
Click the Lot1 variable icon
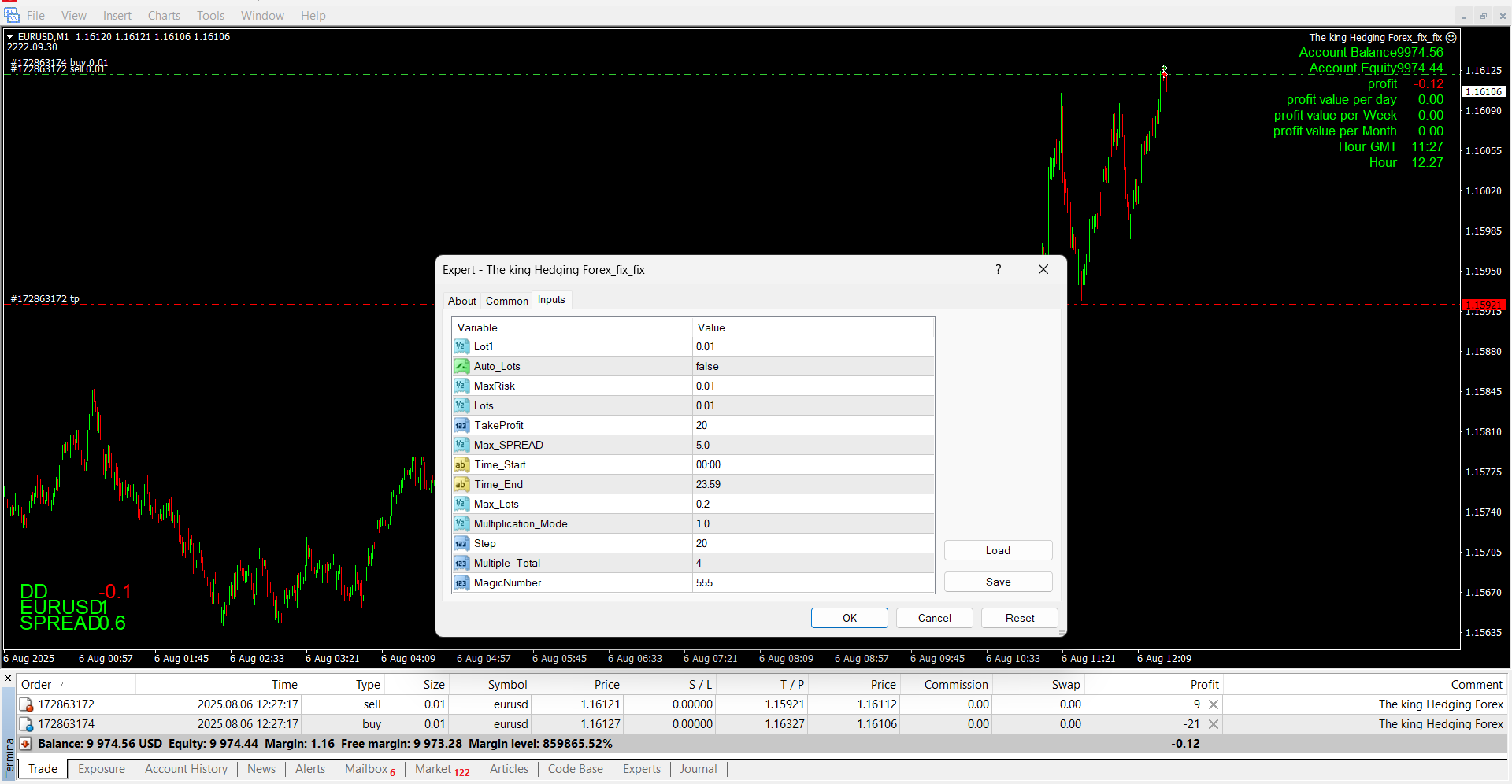pyautogui.click(x=461, y=346)
